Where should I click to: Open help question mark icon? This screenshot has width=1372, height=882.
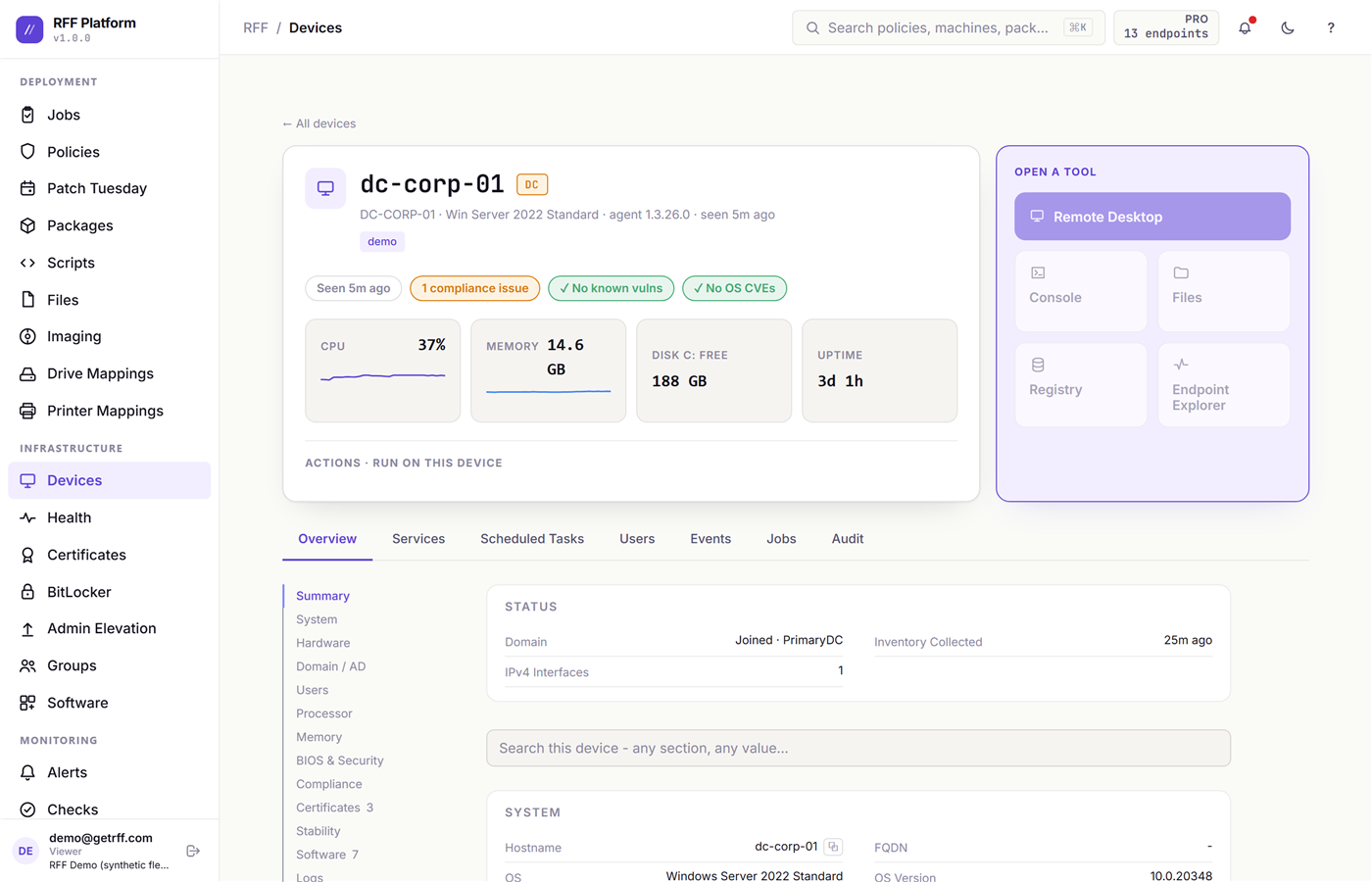(x=1331, y=27)
